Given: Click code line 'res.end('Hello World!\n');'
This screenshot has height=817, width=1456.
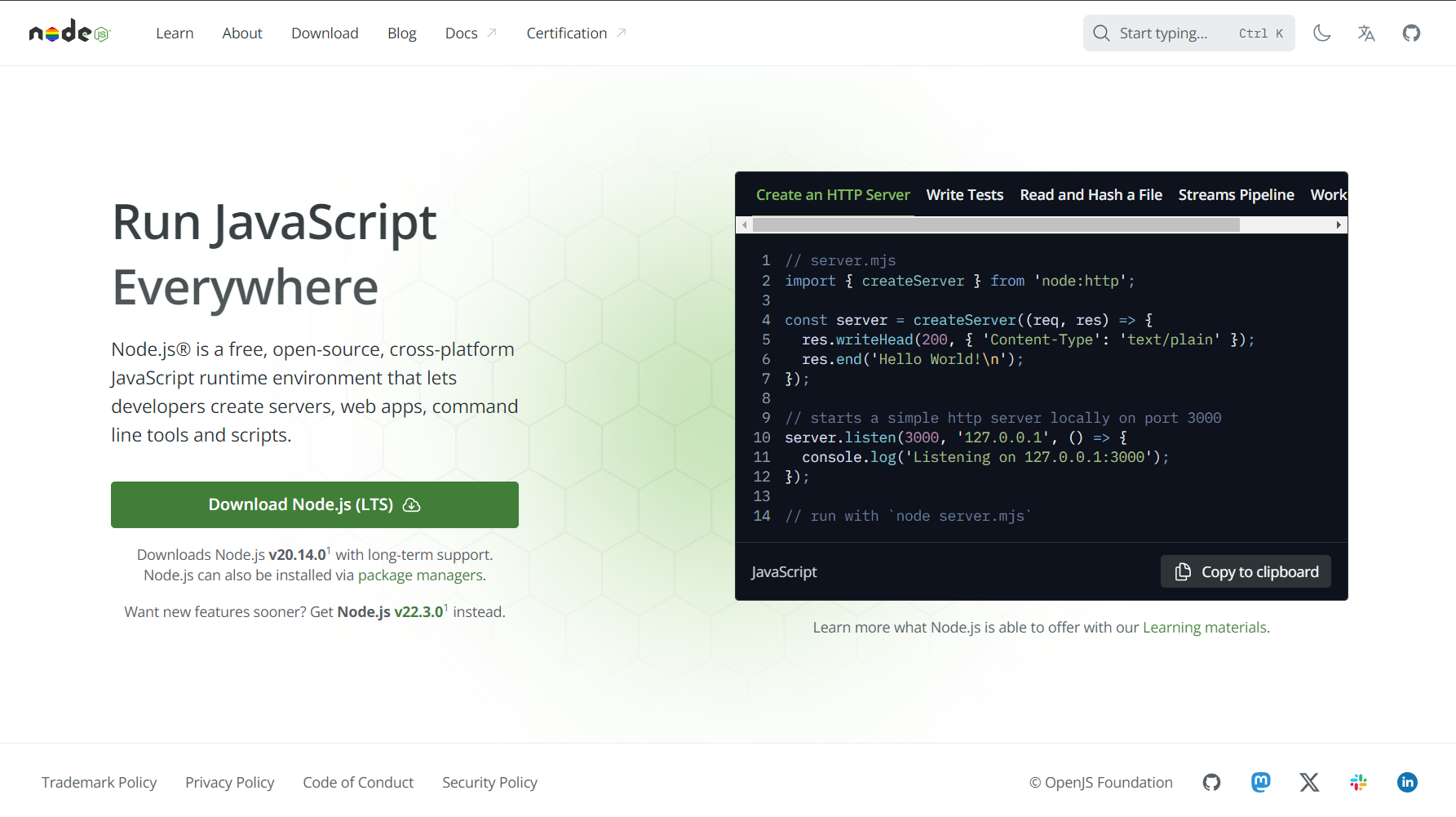Looking at the screenshot, I should tap(912, 359).
